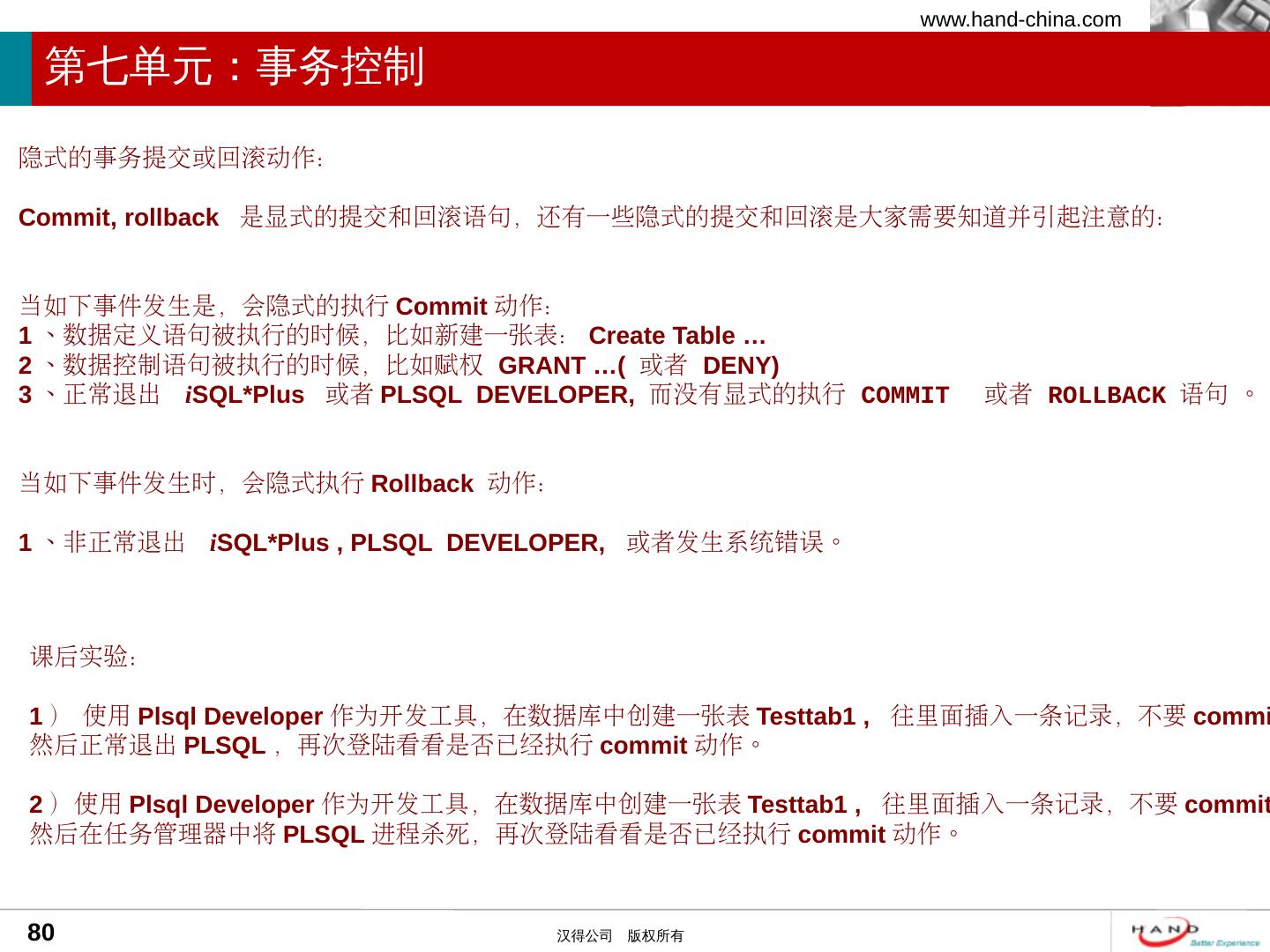The height and width of the screenshot is (952, 1270).
Task: Select the item 3、正常退出 iSQL*Plus
Action: 637,395
